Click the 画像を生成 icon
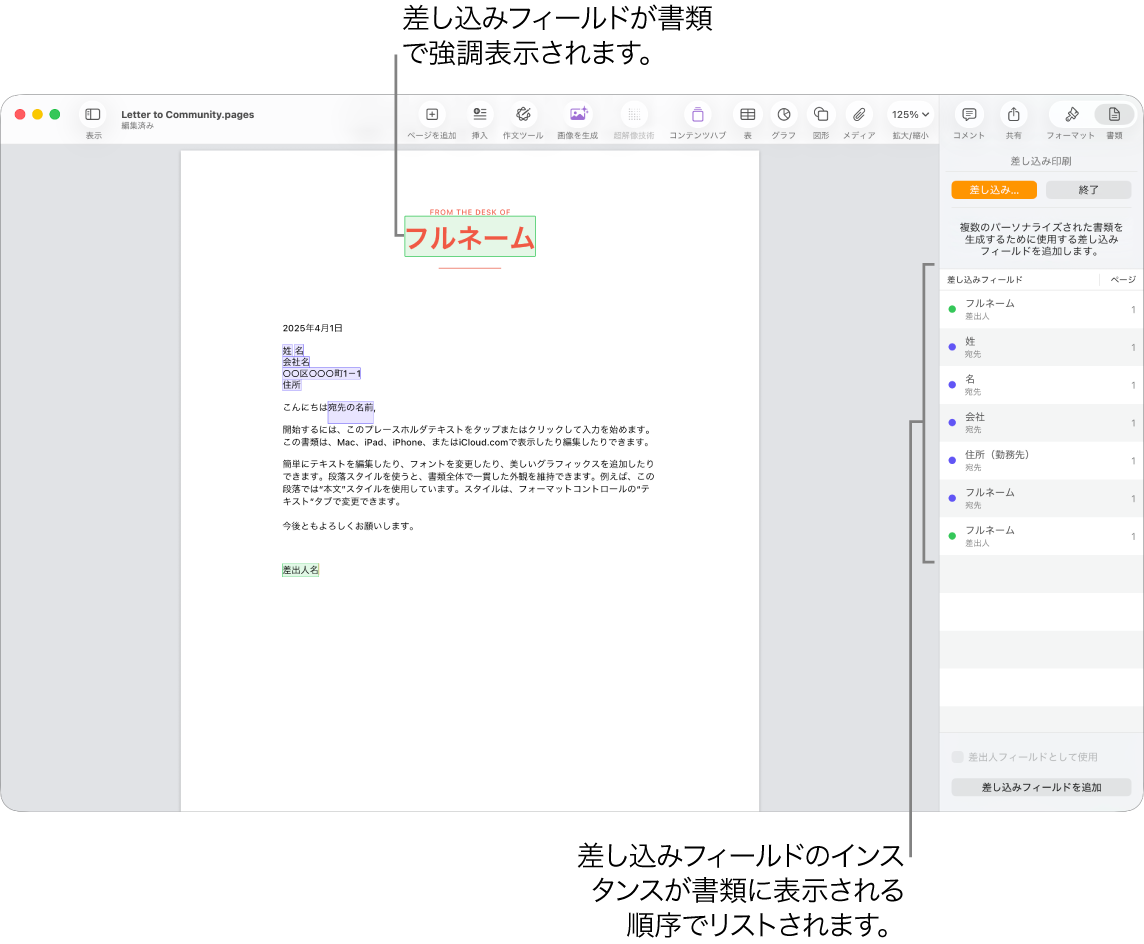Viewport: 1144px width, 944px height. [x=578, y=115]
